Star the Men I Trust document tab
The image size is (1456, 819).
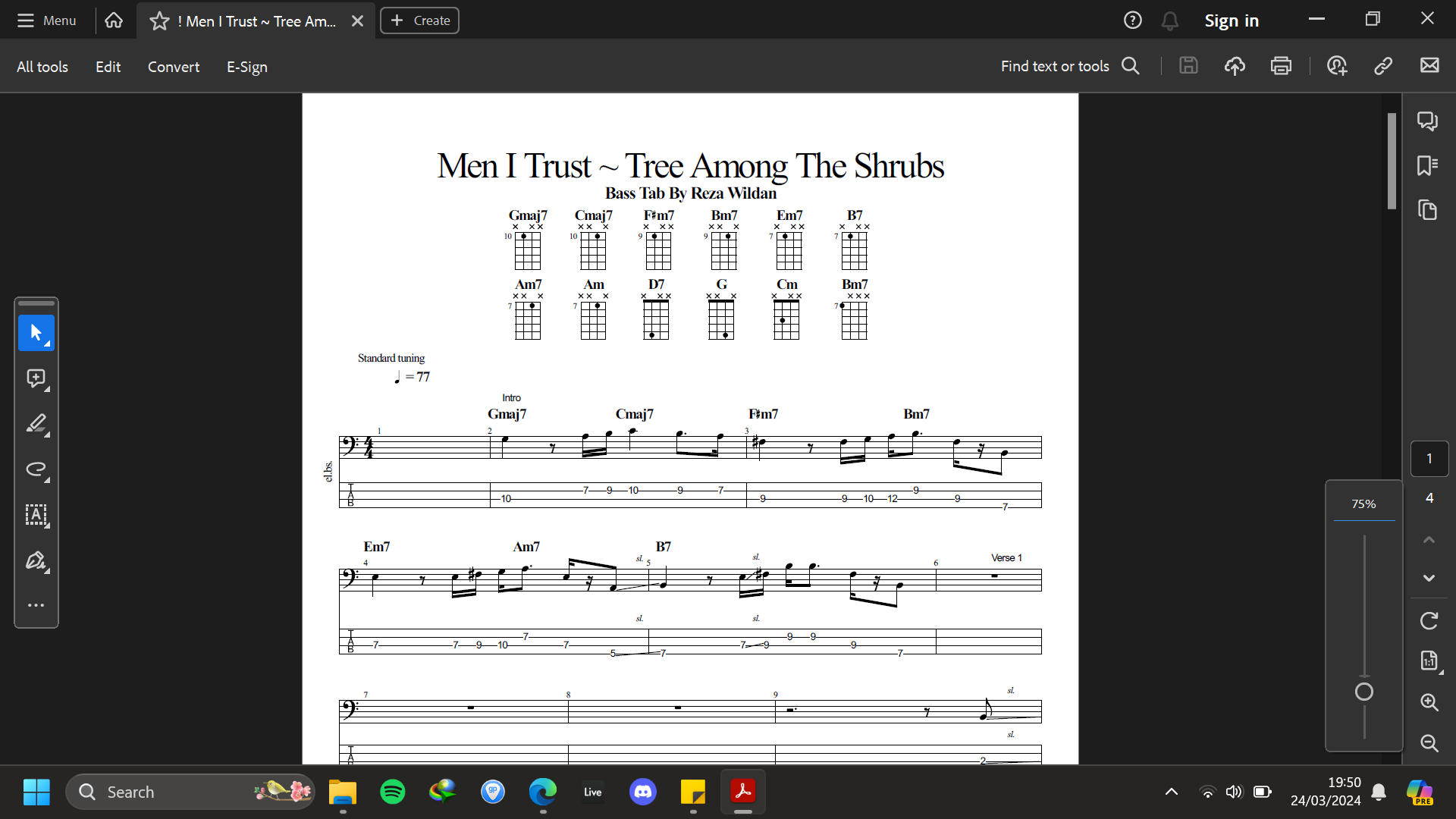[159, 21]
